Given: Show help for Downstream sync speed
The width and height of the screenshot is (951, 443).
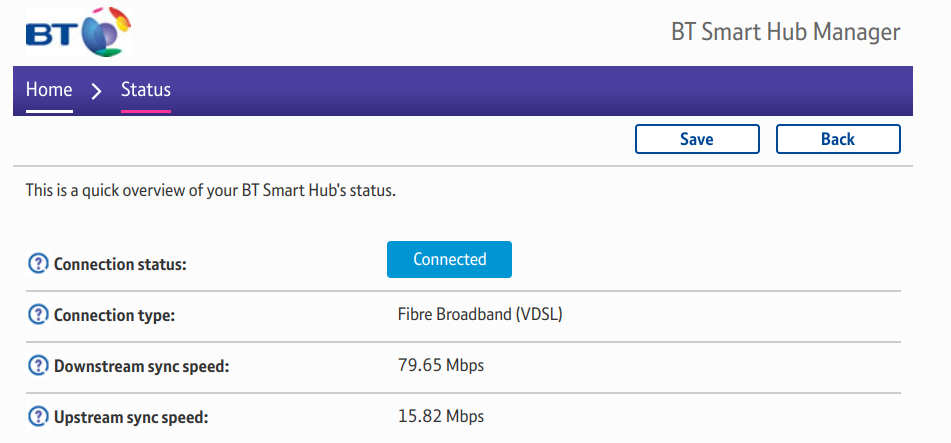Looking at the screenshot, I should click(37, 366).
